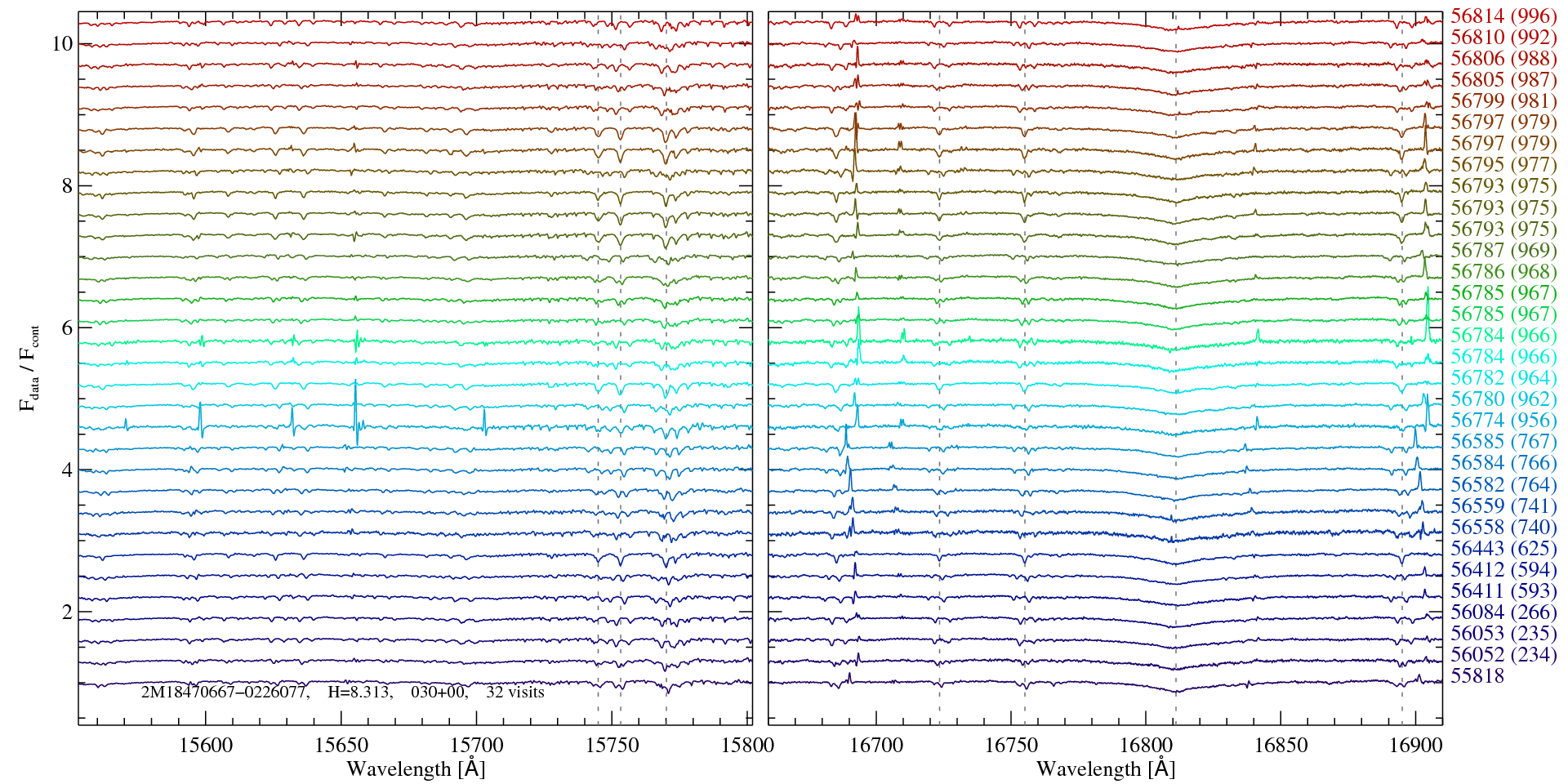Click the 56774 (956) visit label
This screenshot has width=1568, height=784.
(x=1503, y=421)
